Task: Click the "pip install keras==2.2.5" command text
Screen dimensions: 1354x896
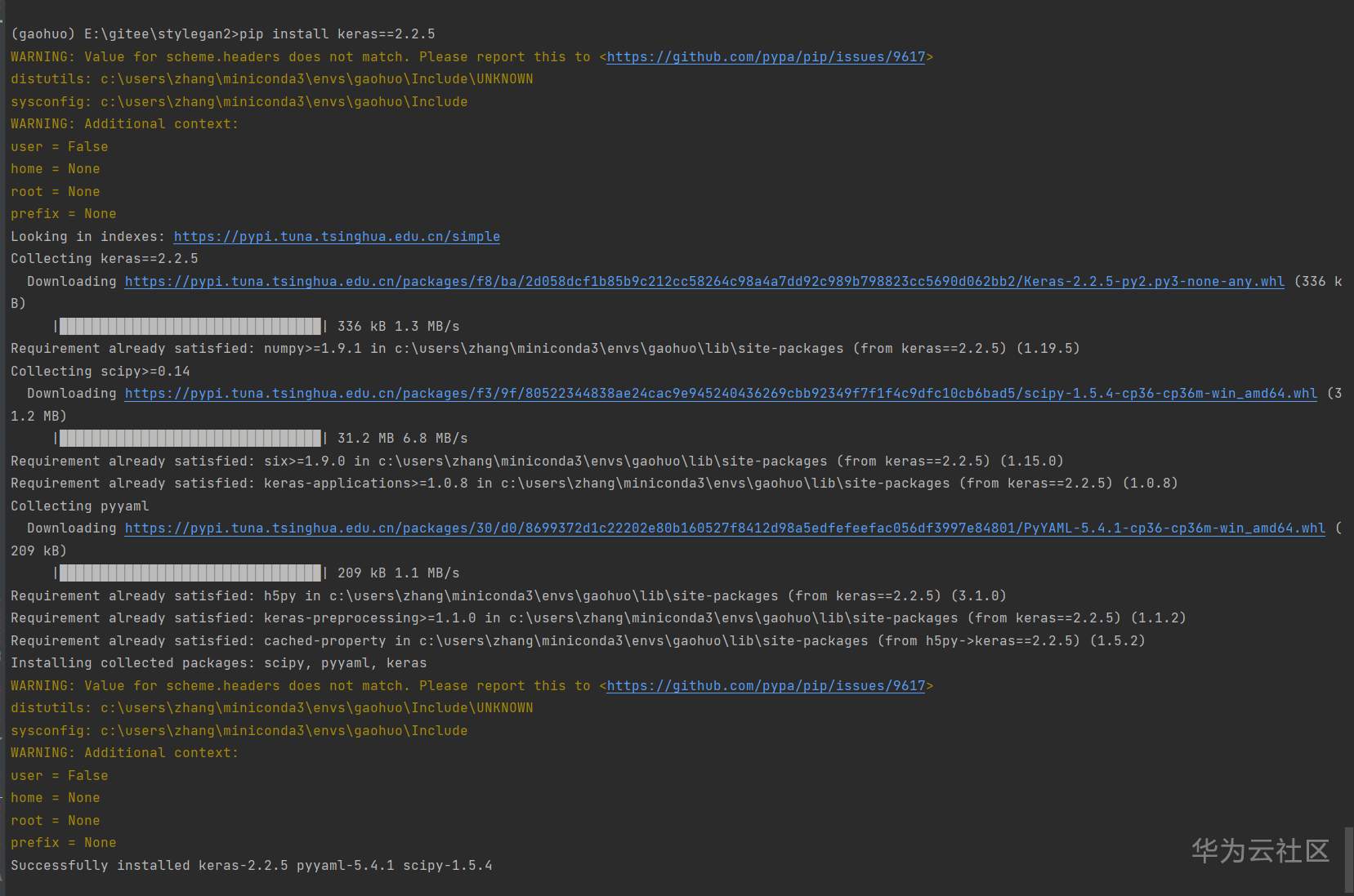Action: (337, 34)
